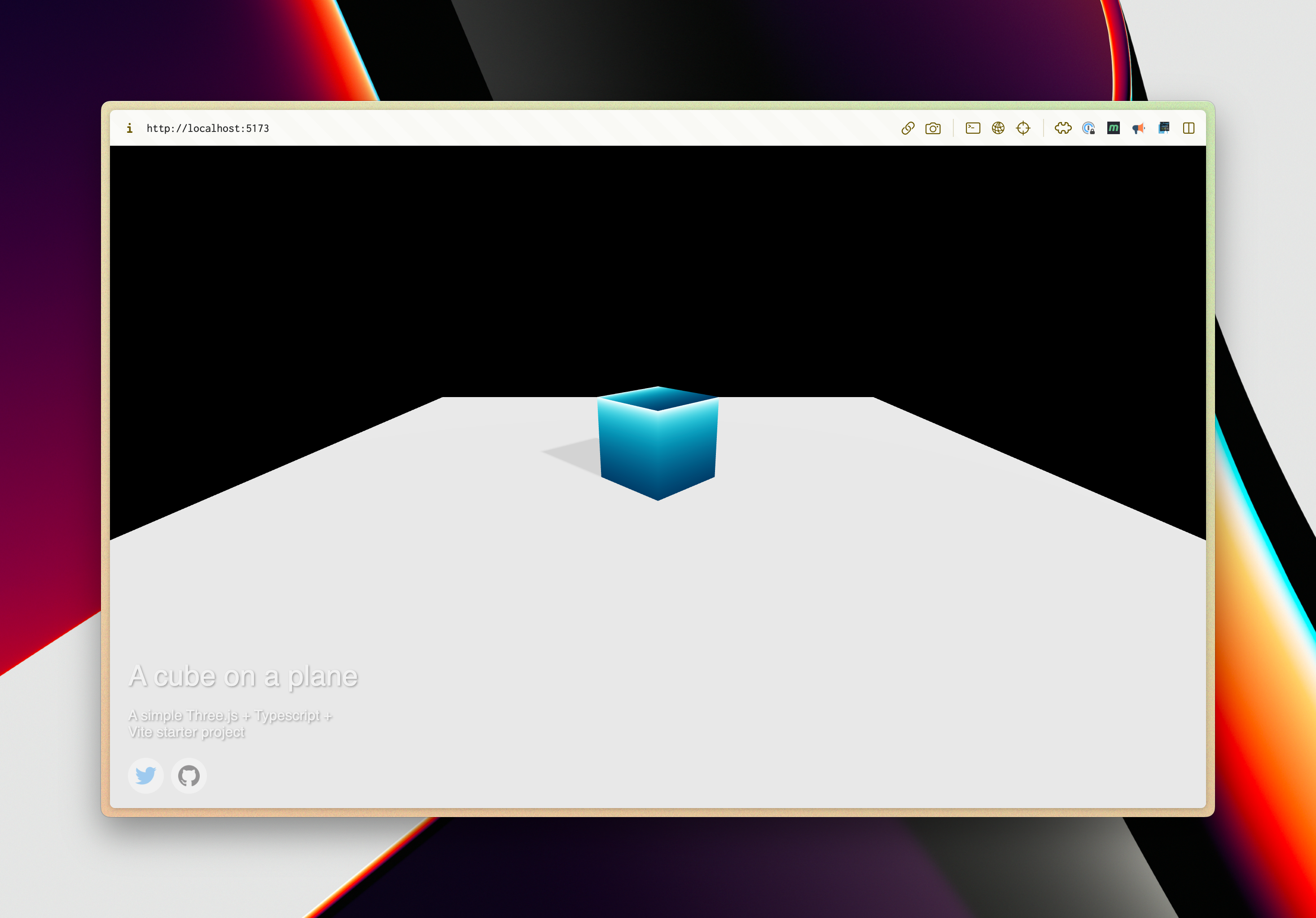Click the site info 'i' icon
The image size is (1316, 918).
tap(130, 128)
